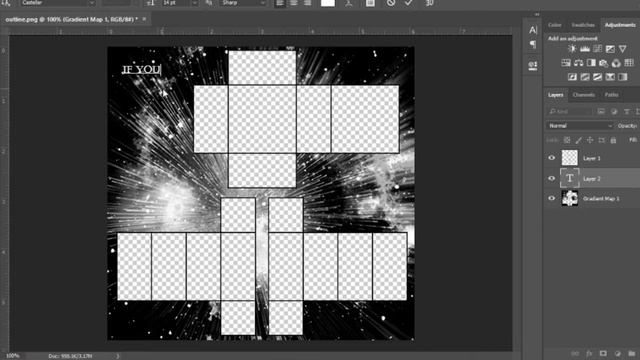The width and height of the screenshot is (640, 360).
Task: Add a Curves adjustment
Action: (x=597, y=49)
